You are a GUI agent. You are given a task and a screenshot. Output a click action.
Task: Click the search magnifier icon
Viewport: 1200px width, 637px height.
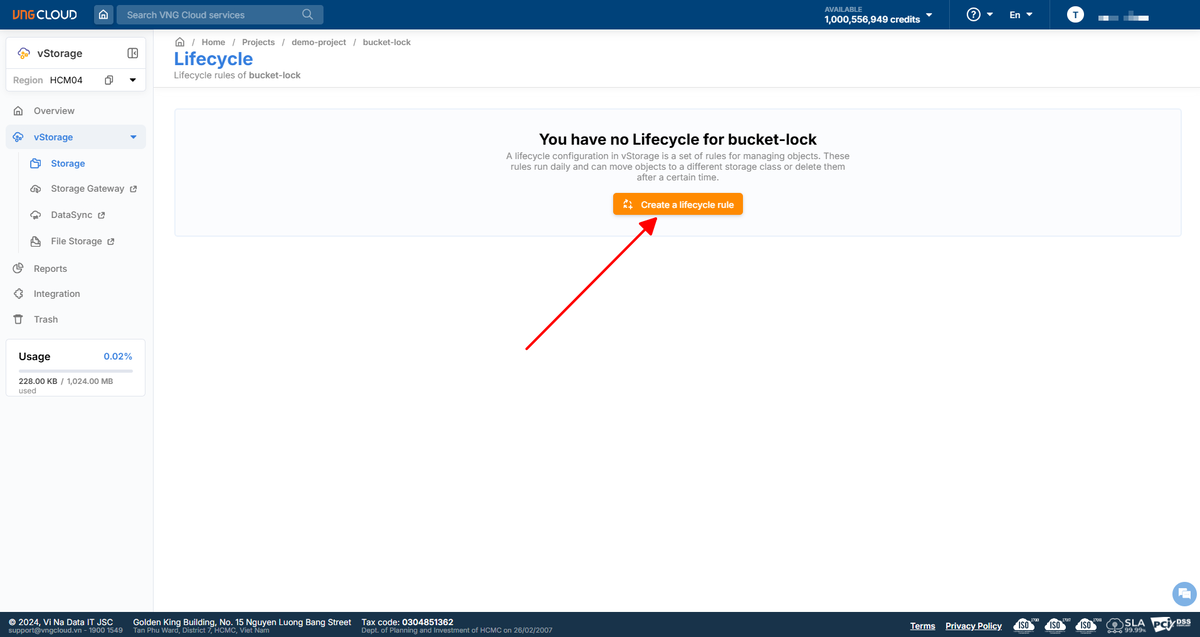point(308,15)
